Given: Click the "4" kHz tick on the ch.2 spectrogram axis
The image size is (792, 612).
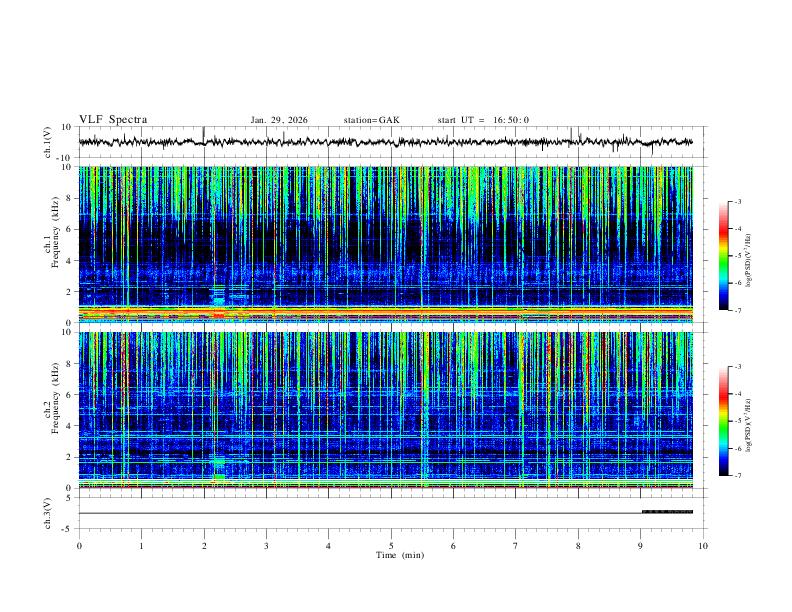Looking at the screenshot, I should pos(70,426).
